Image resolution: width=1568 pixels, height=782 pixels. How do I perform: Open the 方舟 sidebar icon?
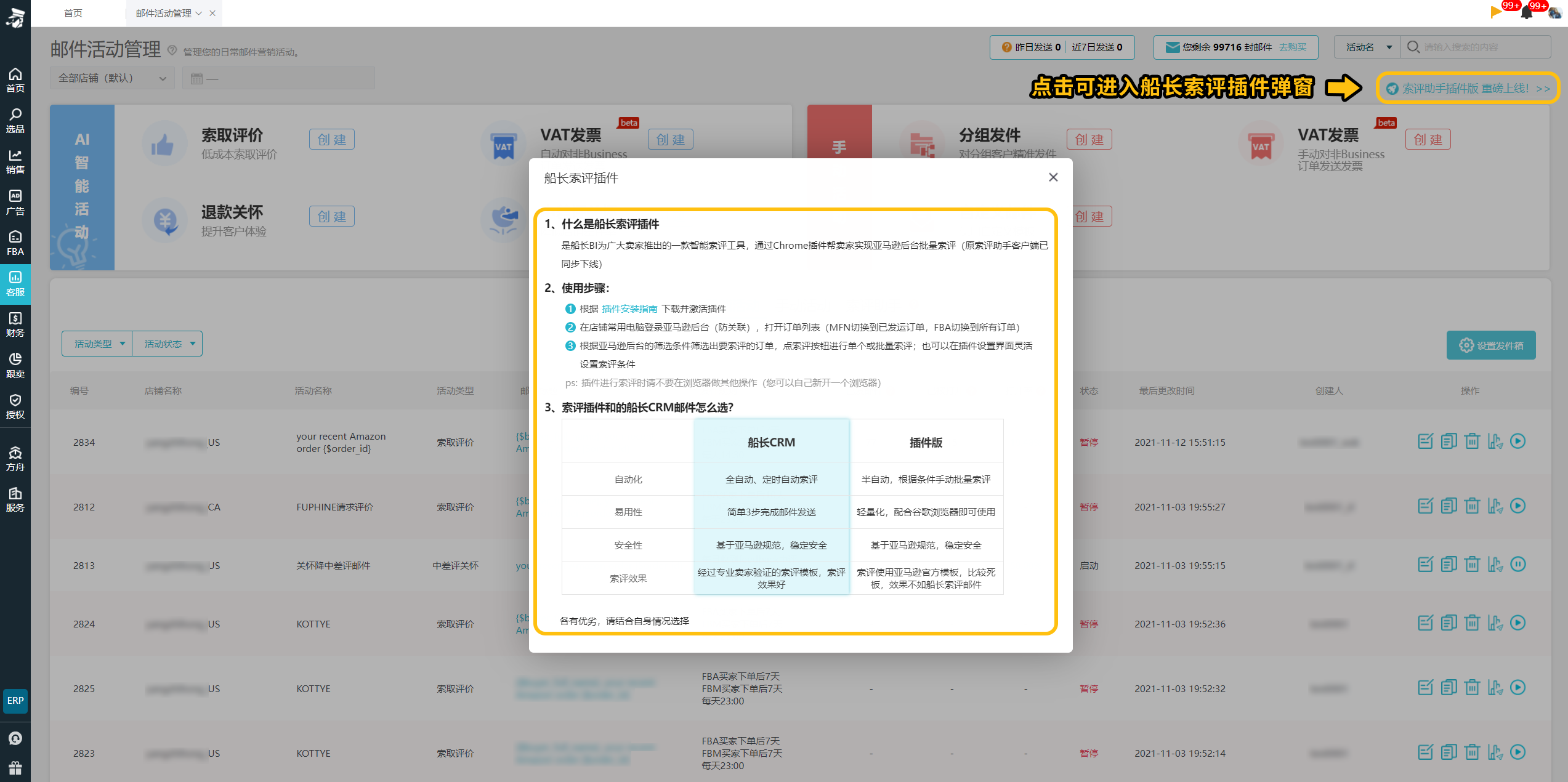click(x=15, y=459)
